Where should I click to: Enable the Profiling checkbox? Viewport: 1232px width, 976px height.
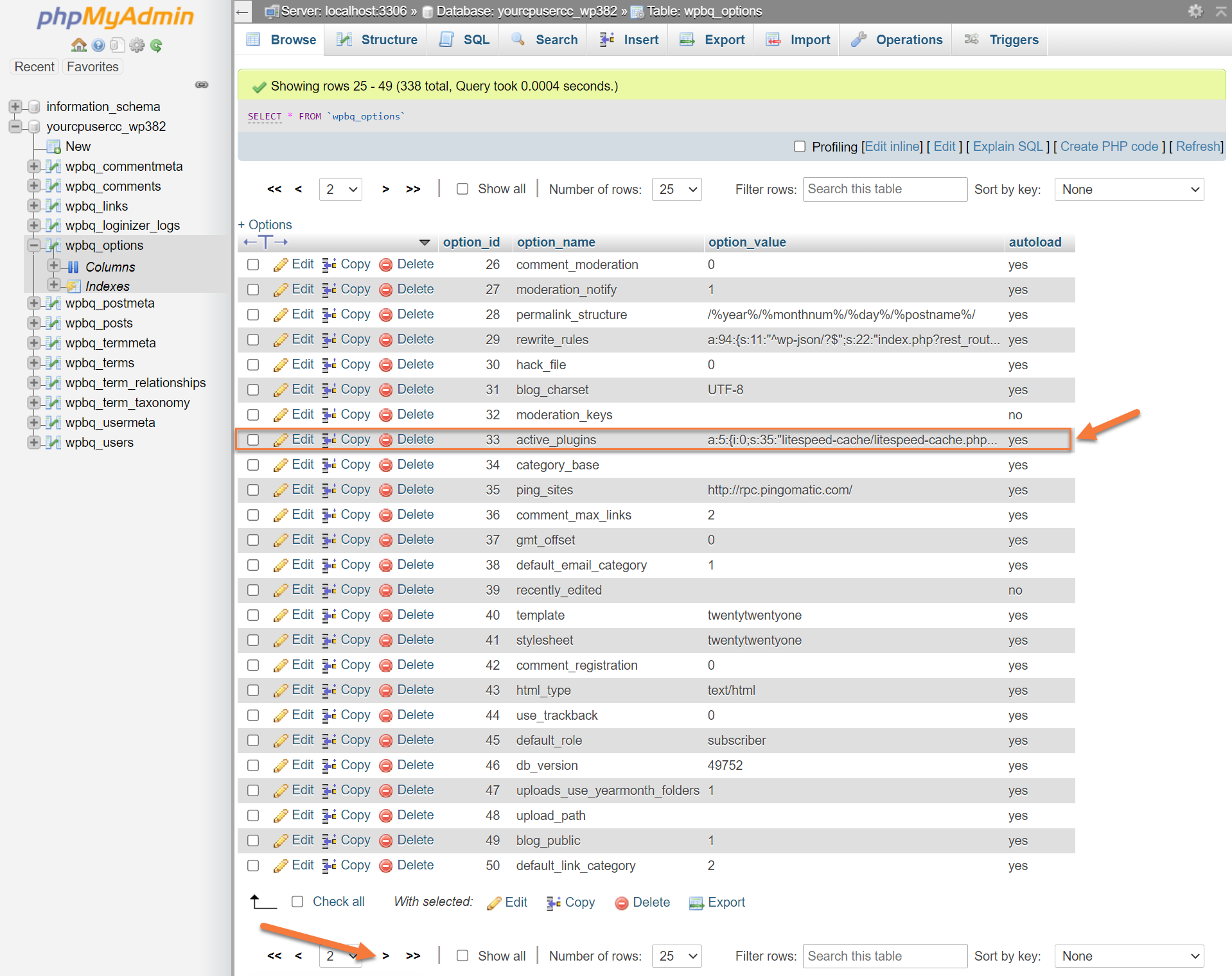pos(800,146)
